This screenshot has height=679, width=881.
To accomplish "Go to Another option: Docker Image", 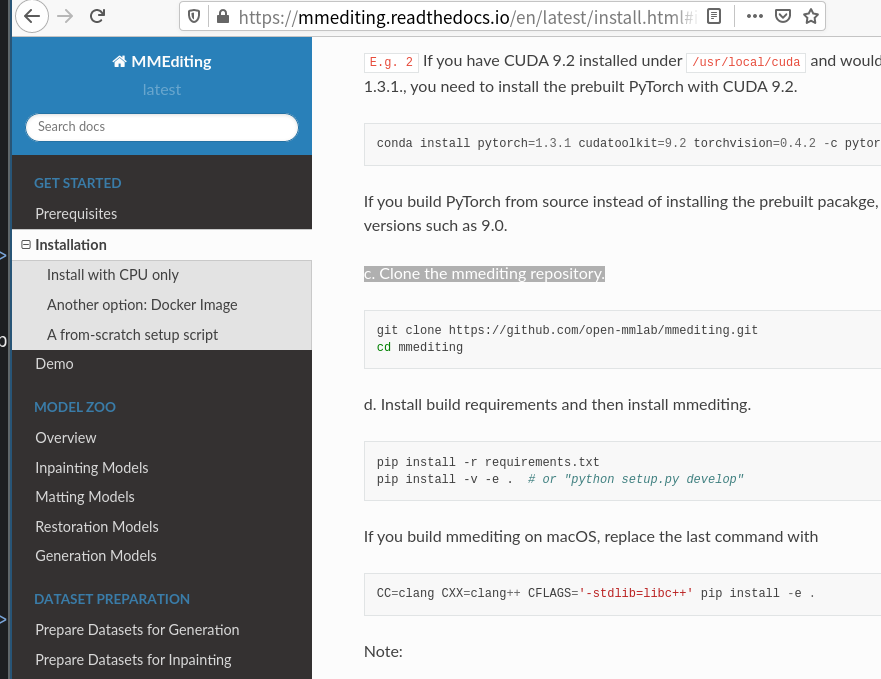I will coord(142,304).
